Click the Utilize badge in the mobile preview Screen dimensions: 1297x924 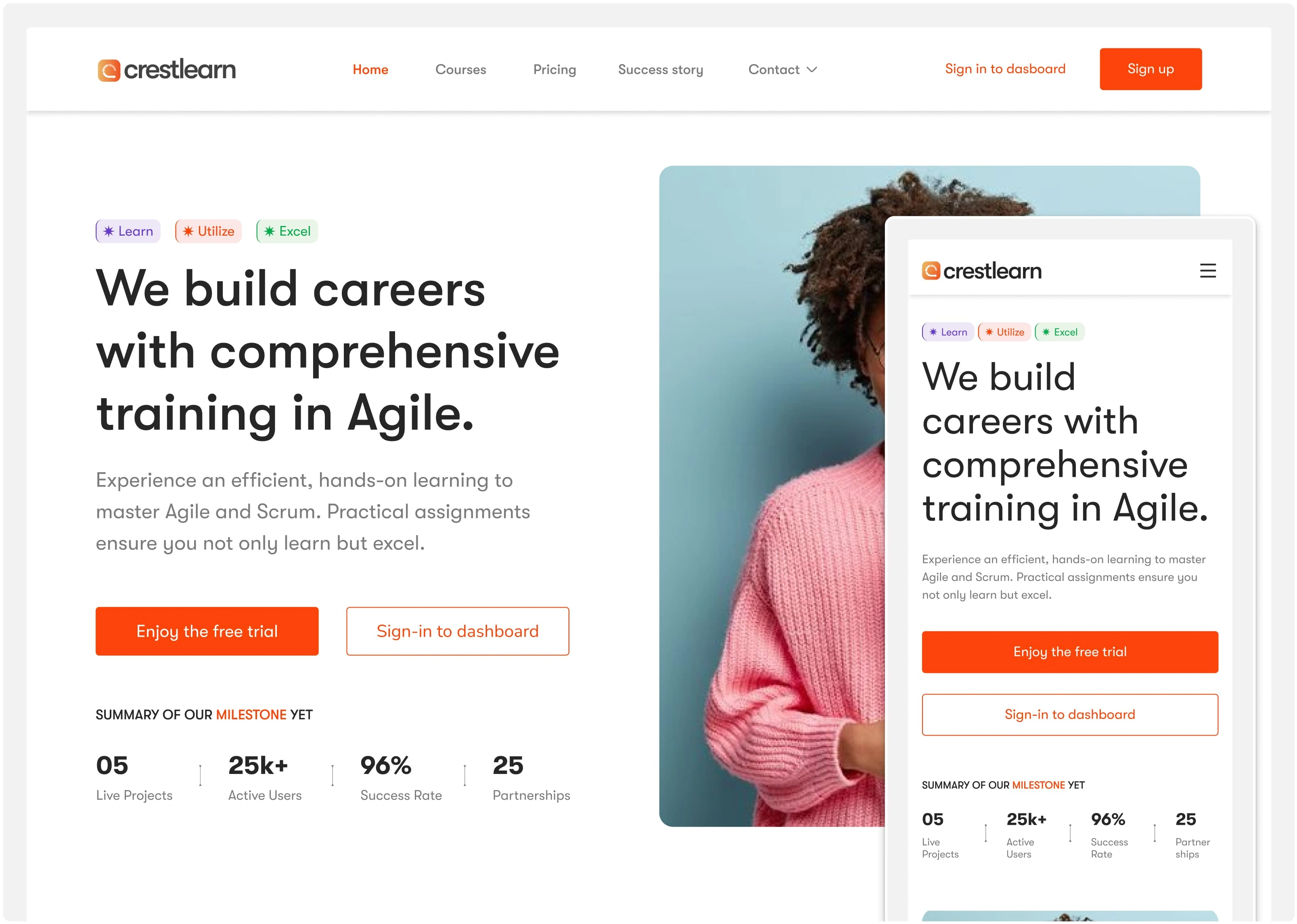1004,332
